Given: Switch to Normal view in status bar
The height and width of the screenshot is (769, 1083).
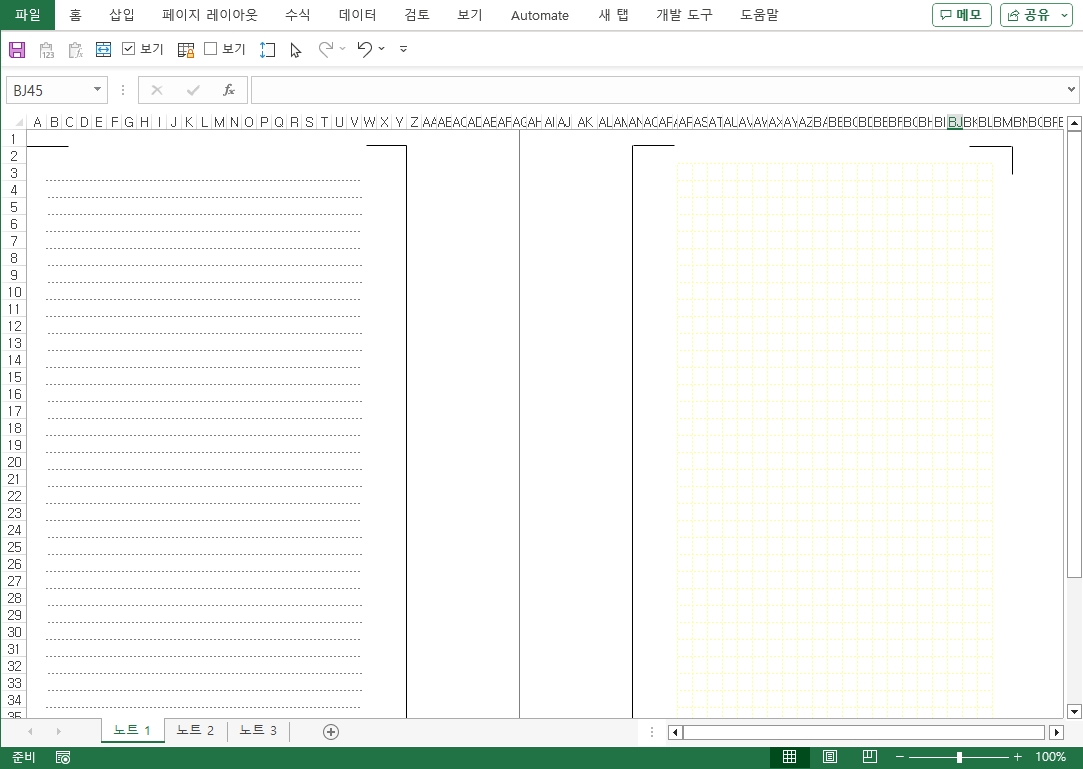Looking at the screenshot, I should click(x=789, y=757).
